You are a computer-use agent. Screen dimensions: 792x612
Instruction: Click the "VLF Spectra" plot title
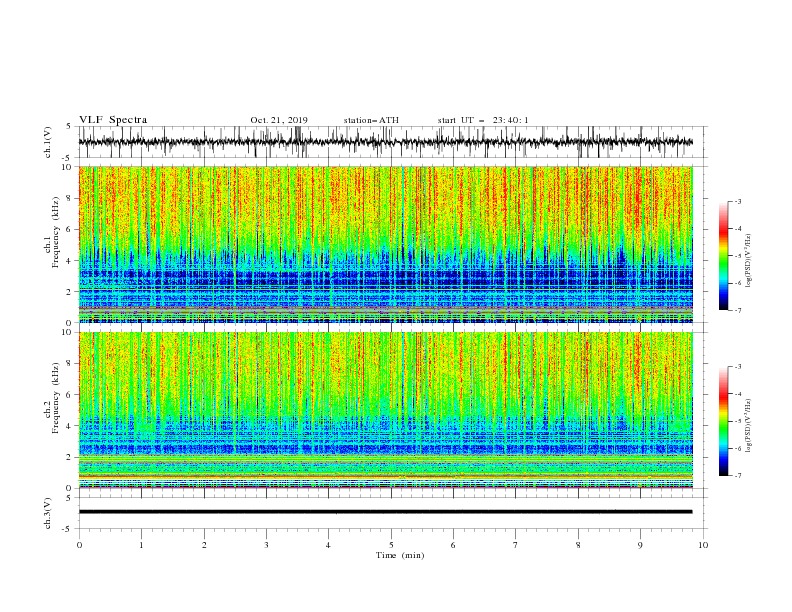tap(113, 120)
